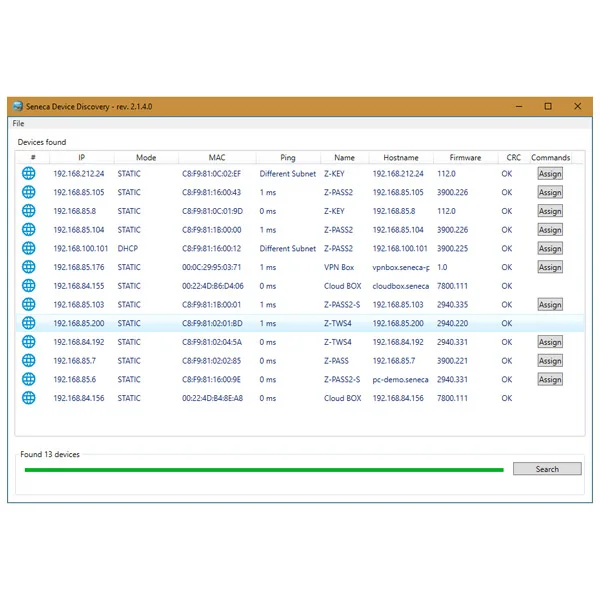Screen dimensions: 600x600
Task: Click the Commands column header
Action: tap(551, 158)
